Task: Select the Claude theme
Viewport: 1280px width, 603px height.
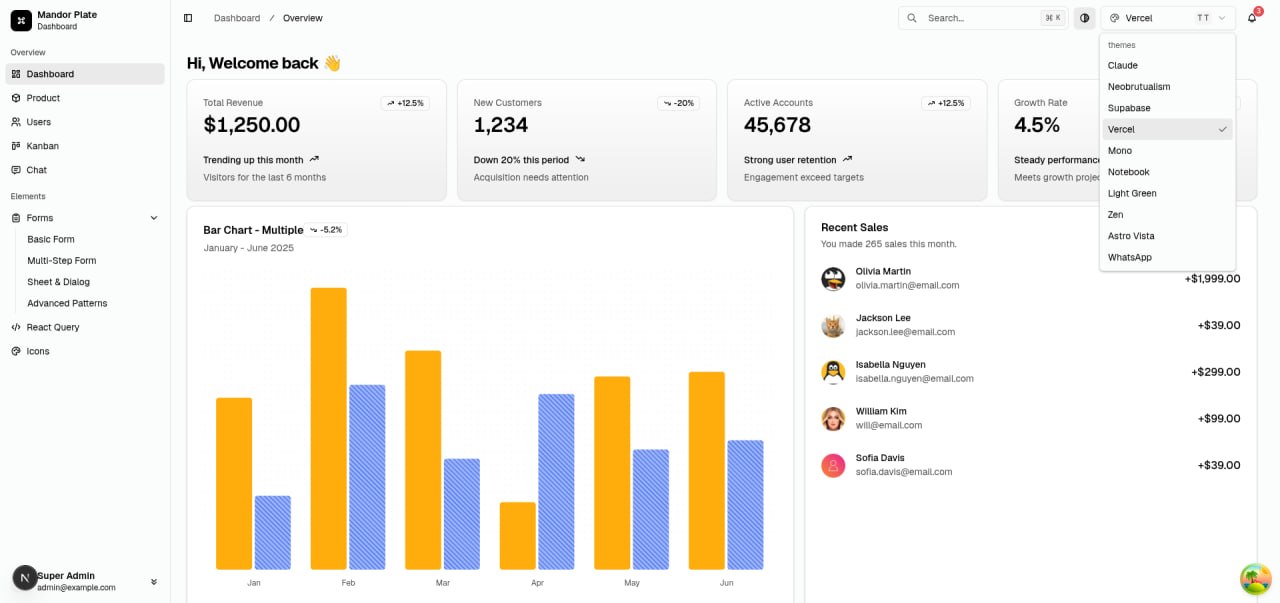Action: click(1167, 65)
